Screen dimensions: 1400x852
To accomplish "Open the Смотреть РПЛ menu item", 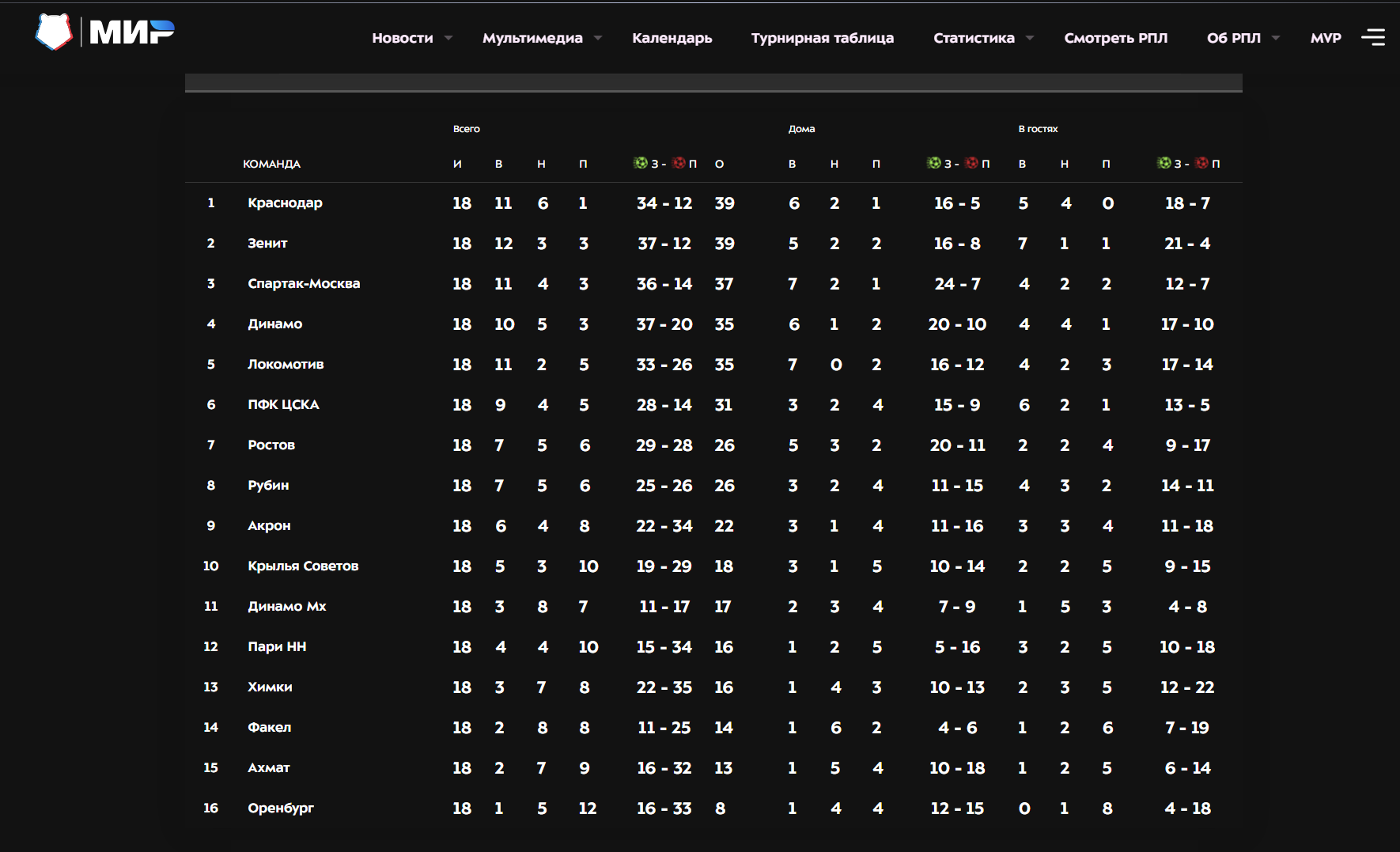I will point(1116,38).
